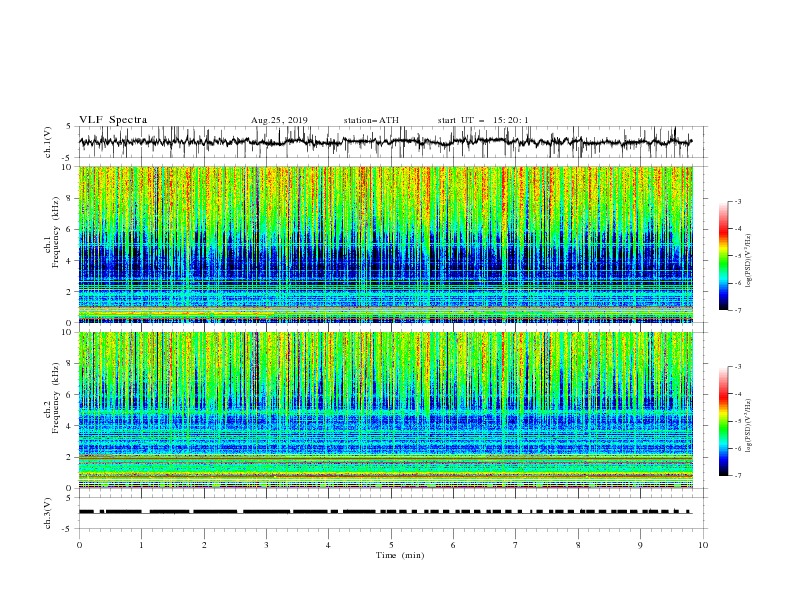The image size is (792, 612).
Task: Click the ch.1 voltage waveform trace
Action: coord(386,142)
